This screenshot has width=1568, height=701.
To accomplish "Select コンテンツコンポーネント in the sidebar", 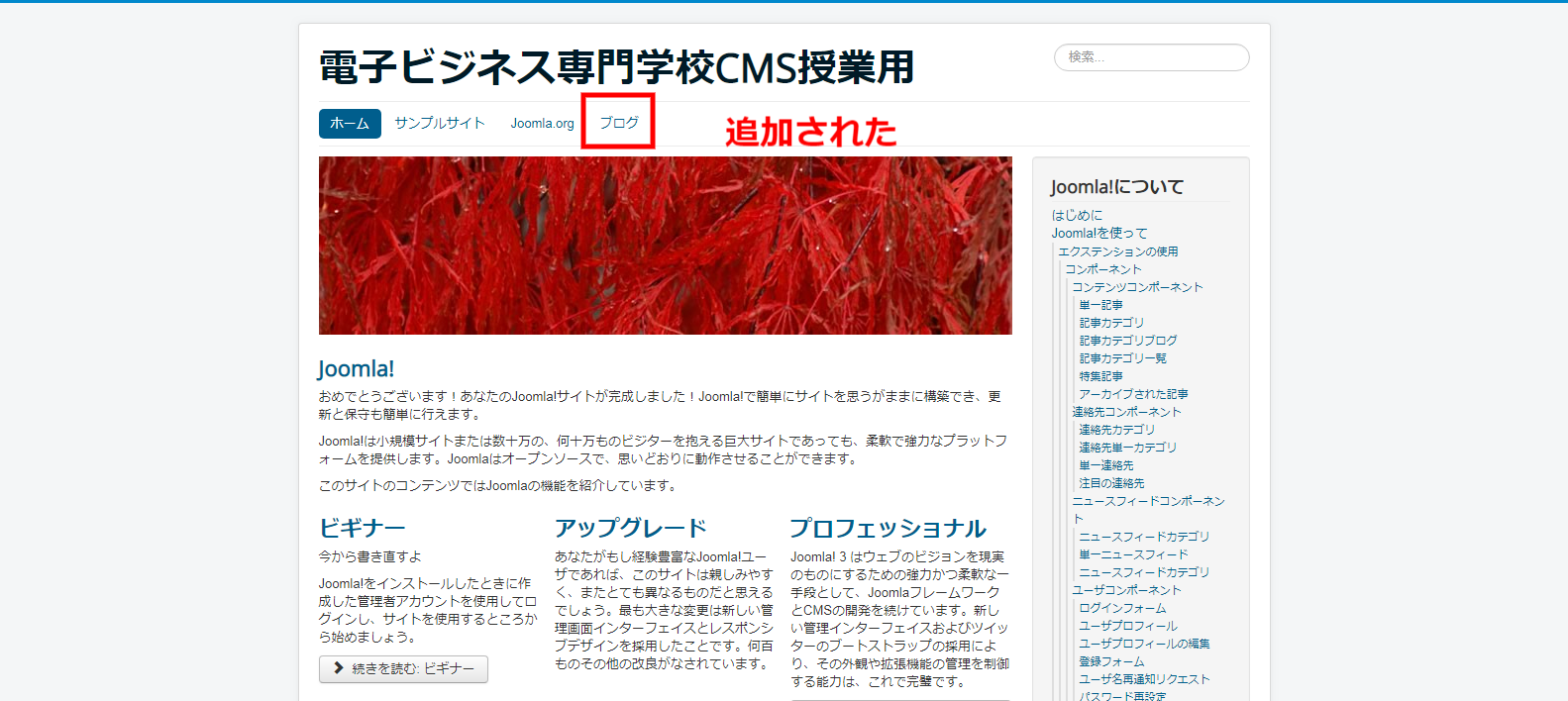I will [1137, 287].
